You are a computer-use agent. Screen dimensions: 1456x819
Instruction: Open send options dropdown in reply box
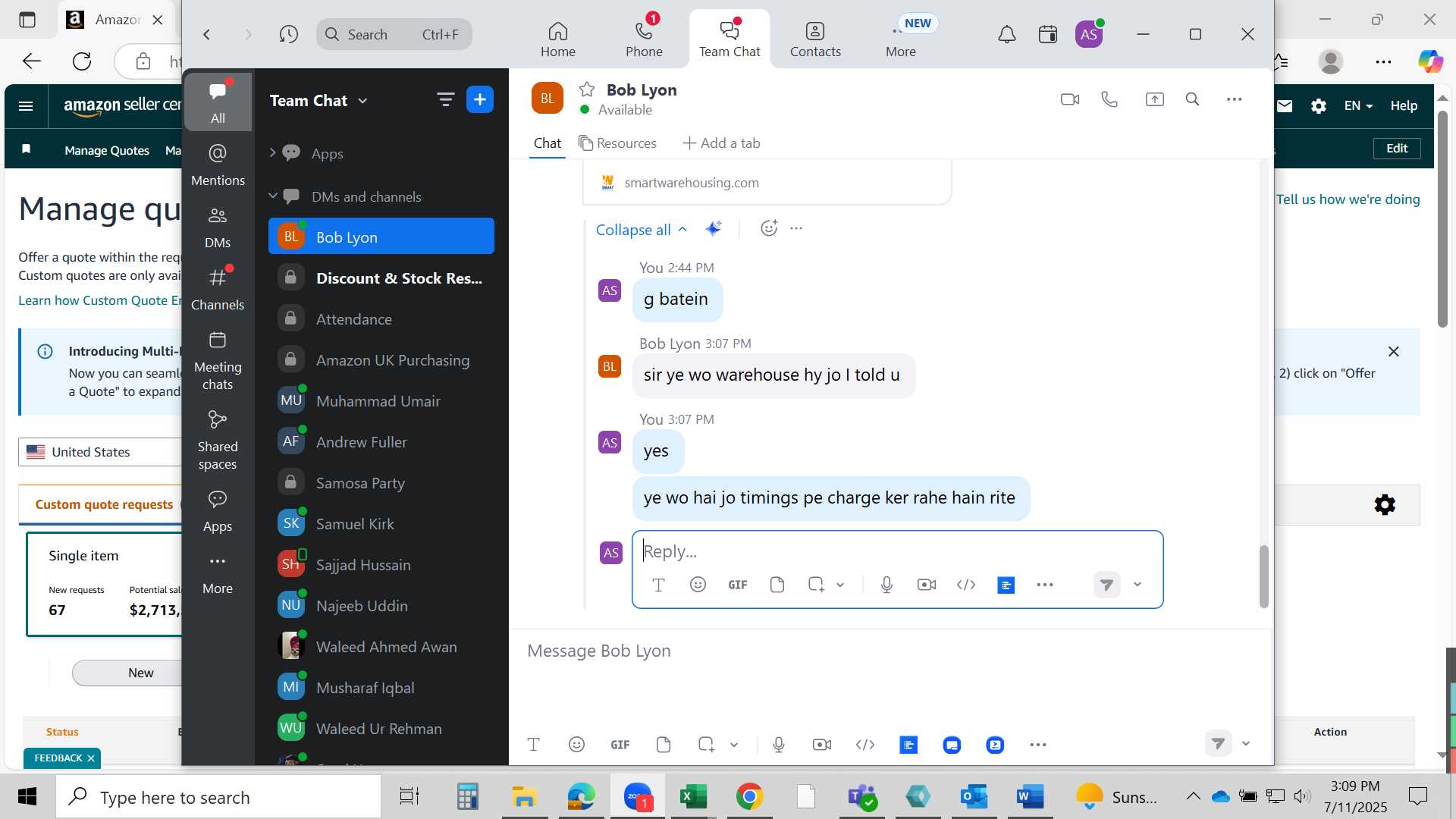[x=1137, y=585]
